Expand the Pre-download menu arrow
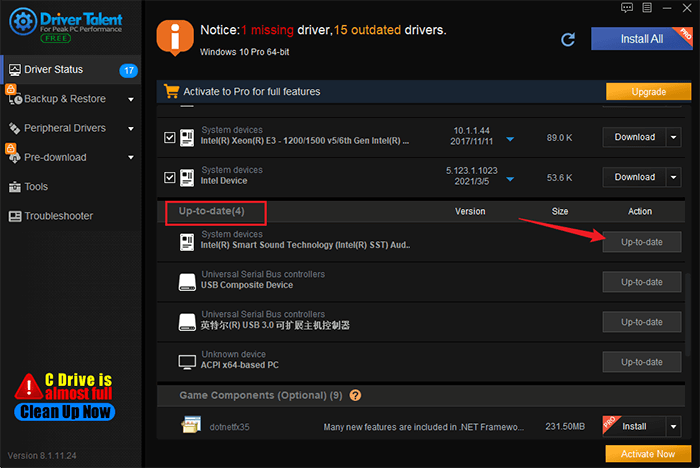Screen dimensions: 700x468 131,158
